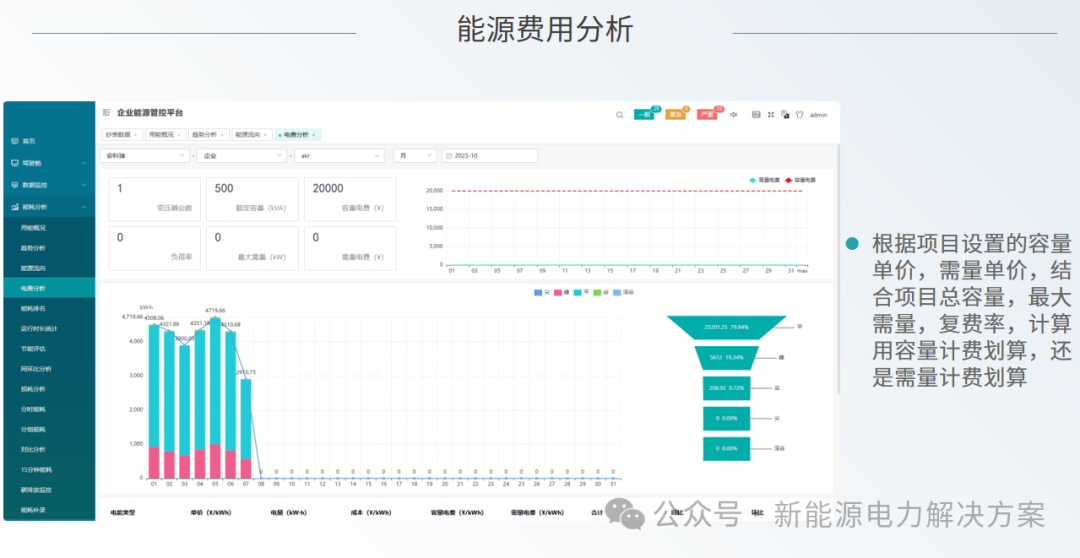
Task: Open the akr dropdown
Action: (x=340, y=156)
